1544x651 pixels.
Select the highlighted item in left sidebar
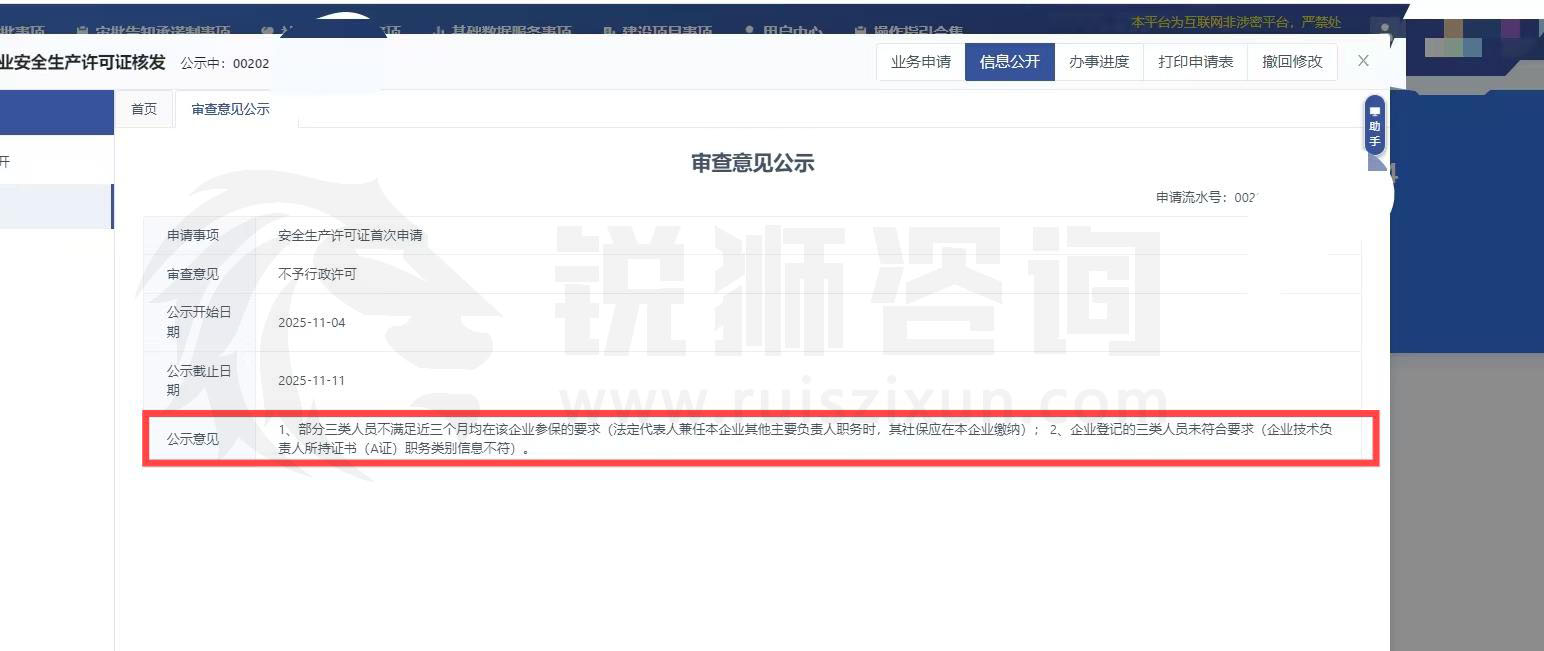pos(56,206)
